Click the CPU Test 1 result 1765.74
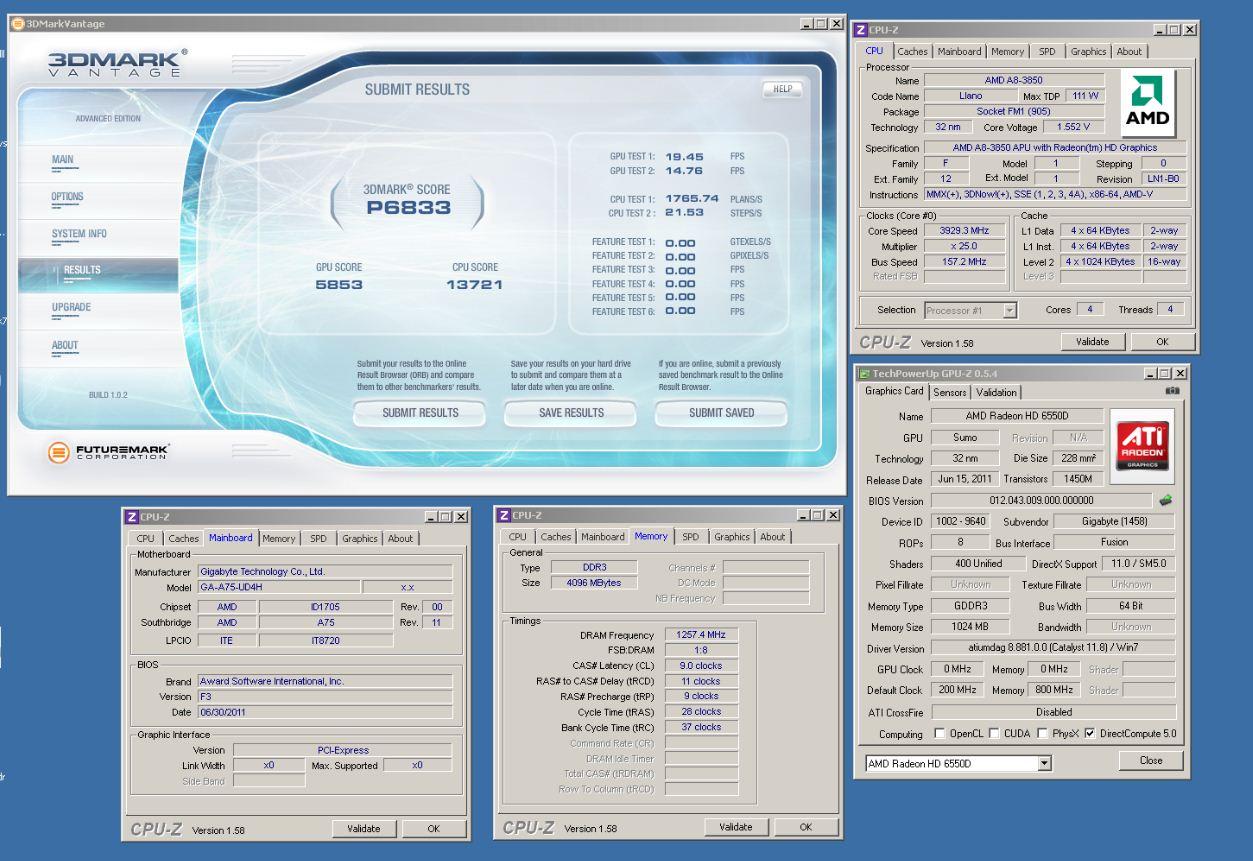The width and height of the screenshot is (1253, 861). (x=692, y=199)
